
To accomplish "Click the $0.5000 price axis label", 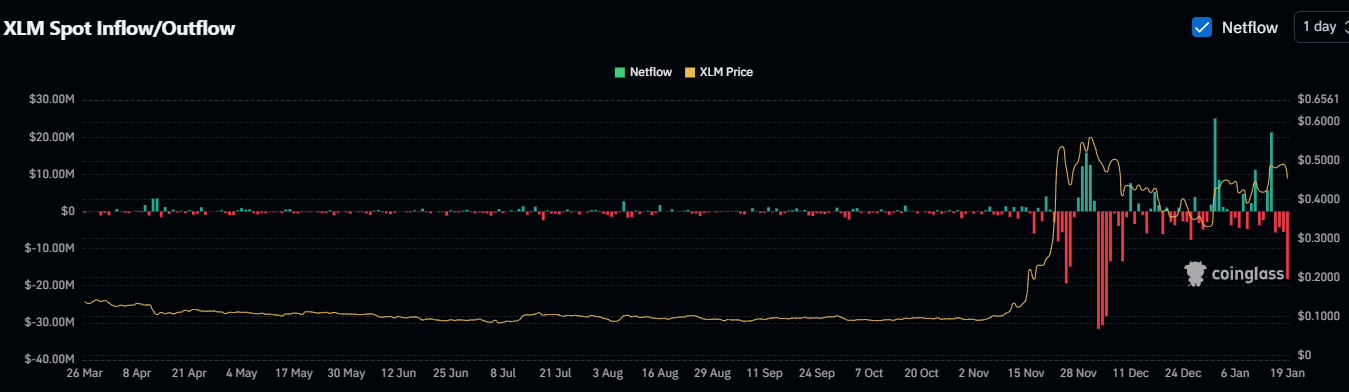I will point(1317,160).
